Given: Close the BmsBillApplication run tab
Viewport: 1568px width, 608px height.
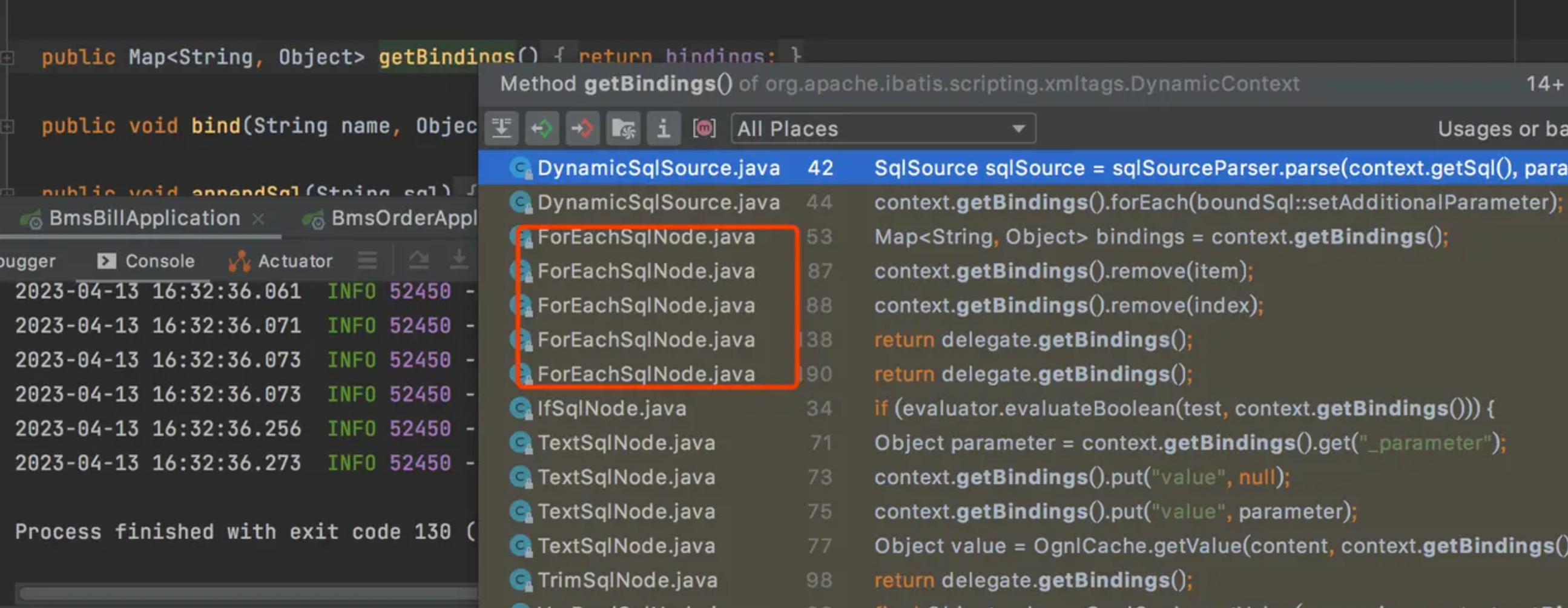Looking at the screenshot, I should pos(259,219).
